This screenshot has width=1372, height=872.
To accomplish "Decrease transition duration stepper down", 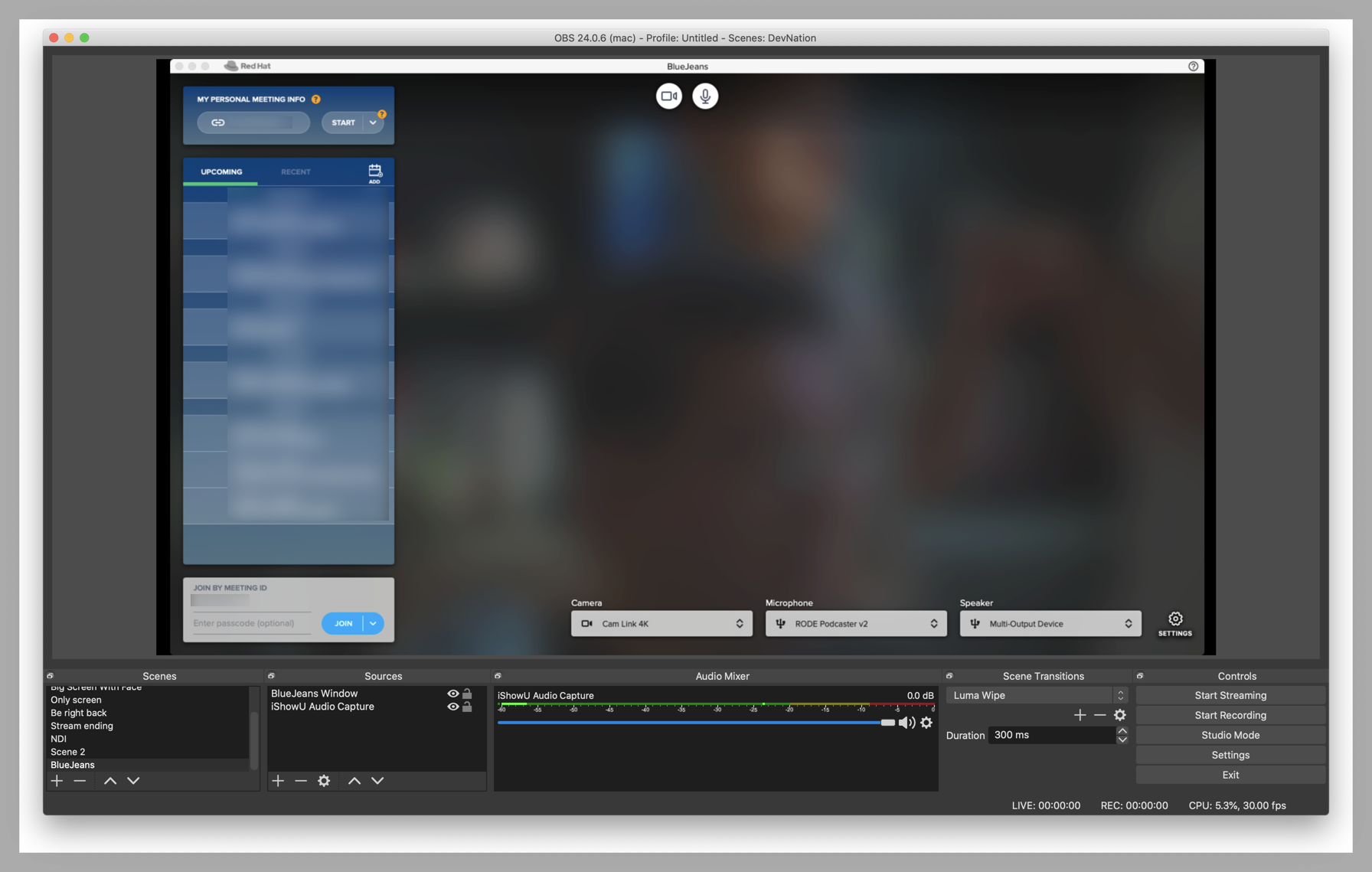I will (x=1122, y=740).
